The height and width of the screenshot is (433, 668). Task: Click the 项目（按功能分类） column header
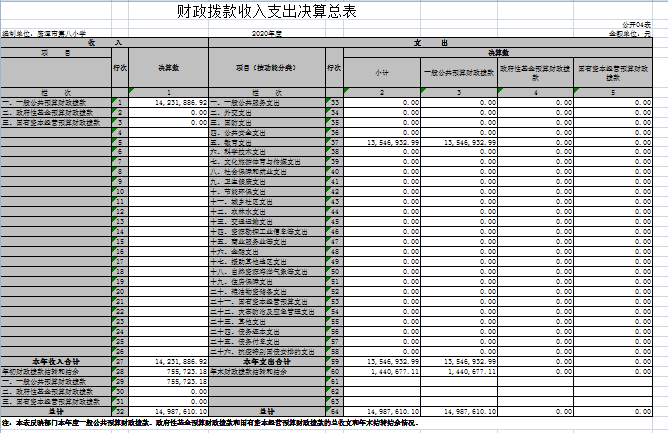tap(267, 68)
